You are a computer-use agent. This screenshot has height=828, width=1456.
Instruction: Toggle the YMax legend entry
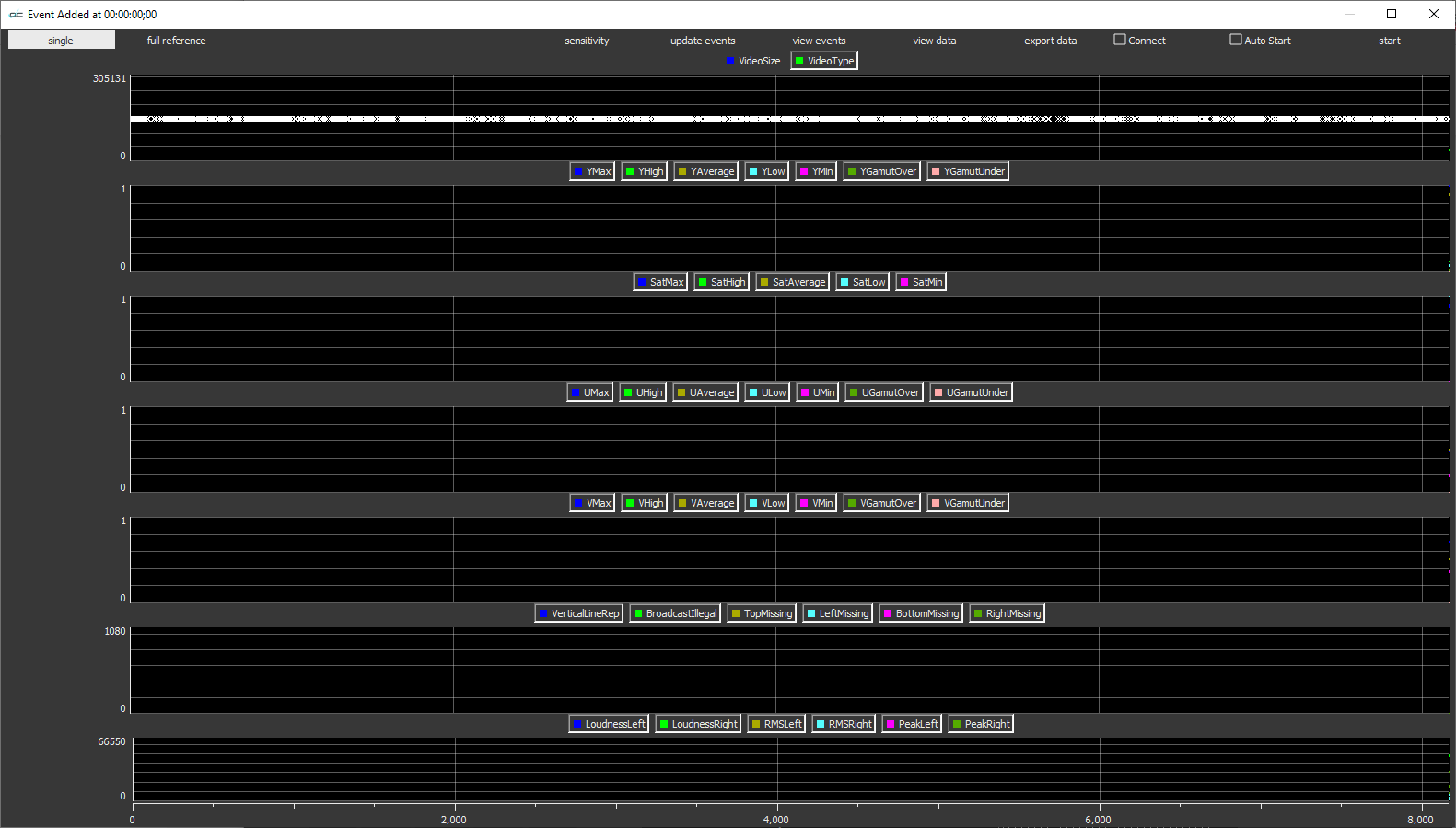[592, 171]
